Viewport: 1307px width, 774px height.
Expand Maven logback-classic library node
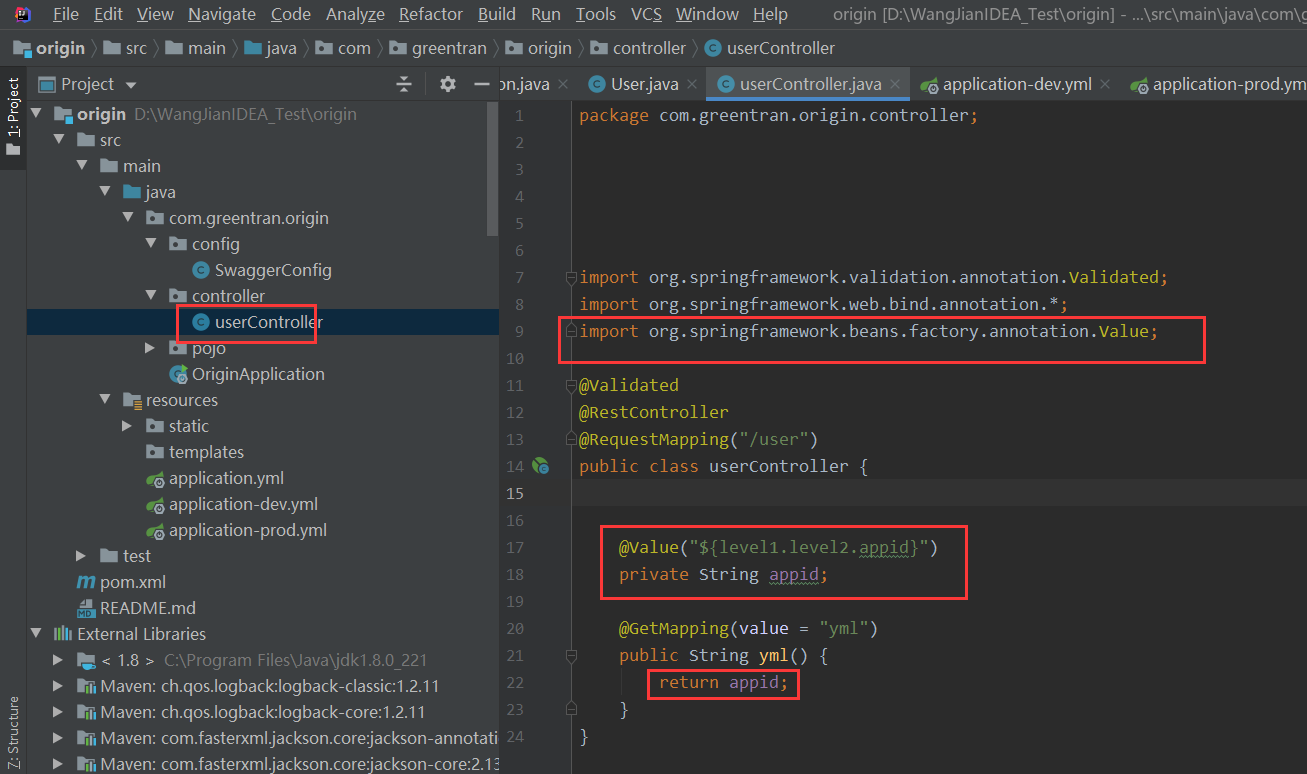[59, 685]
